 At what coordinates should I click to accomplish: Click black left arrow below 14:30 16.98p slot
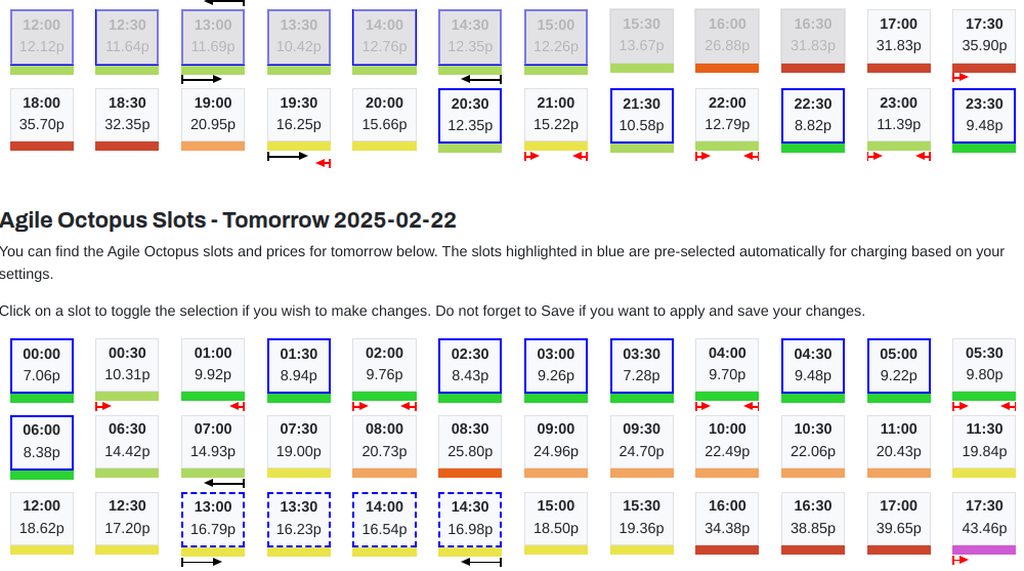pyautogui.click(x=481, y=562)
